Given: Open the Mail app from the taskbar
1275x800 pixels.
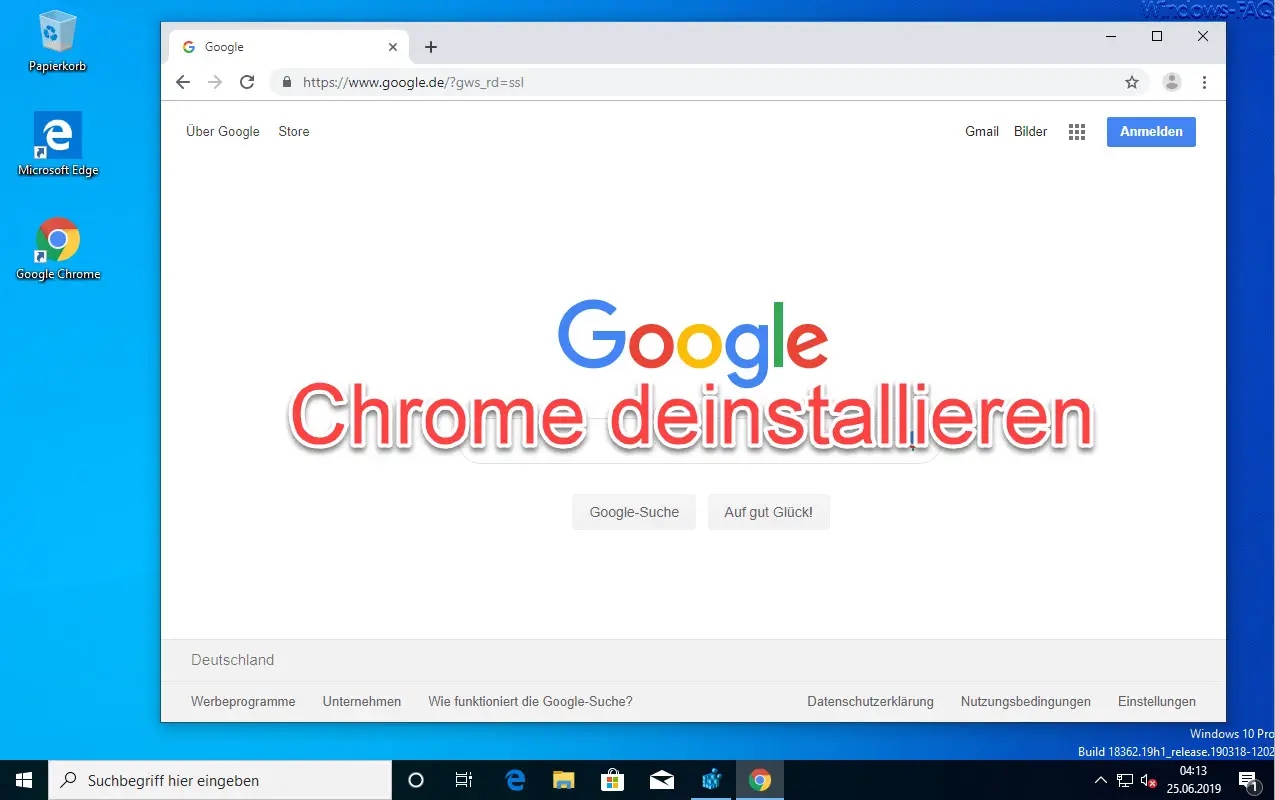Looking at the screenshot, I should coord(661,779).
